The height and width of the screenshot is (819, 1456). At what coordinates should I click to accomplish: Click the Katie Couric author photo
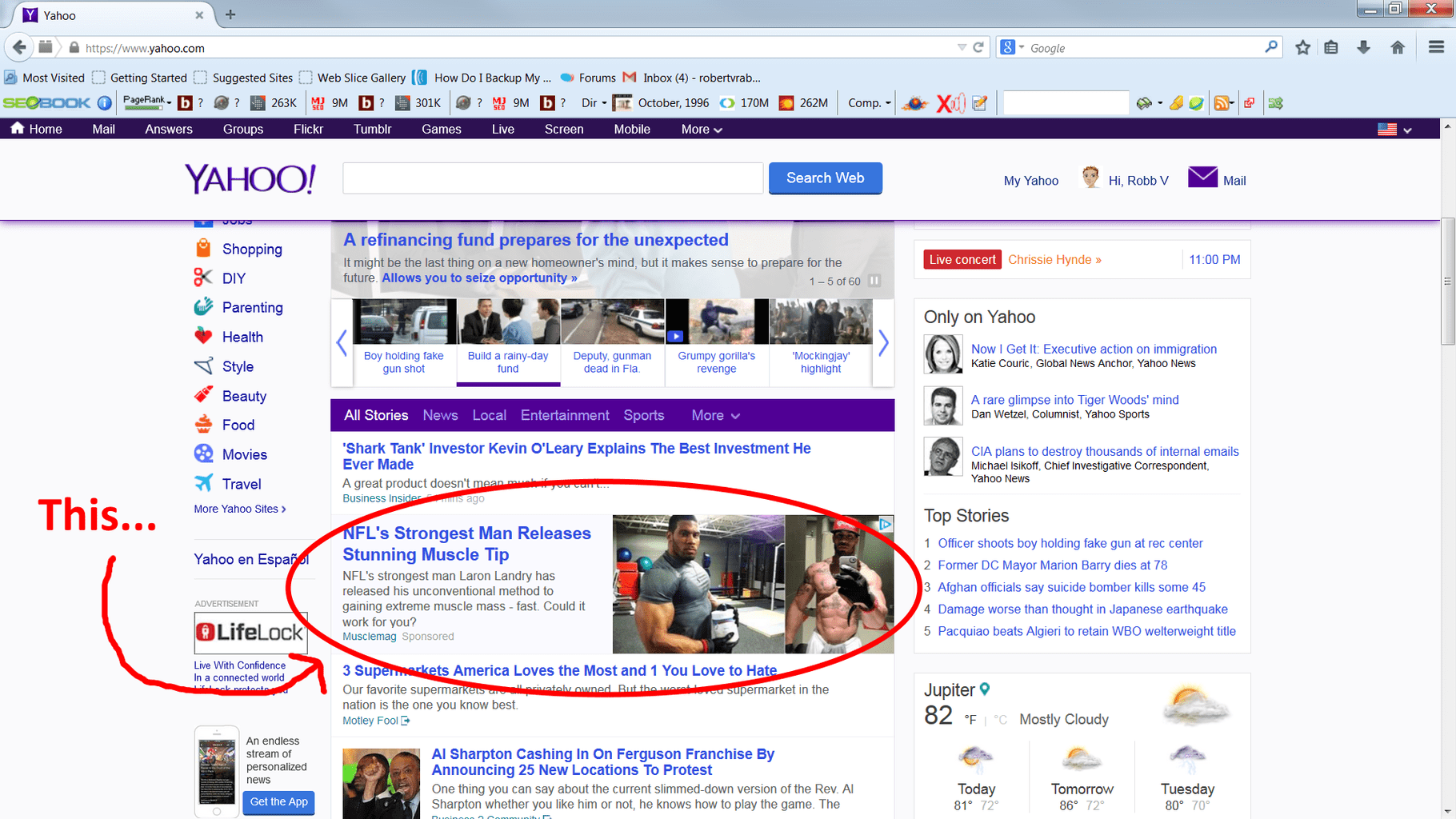(x=942, y=354)
